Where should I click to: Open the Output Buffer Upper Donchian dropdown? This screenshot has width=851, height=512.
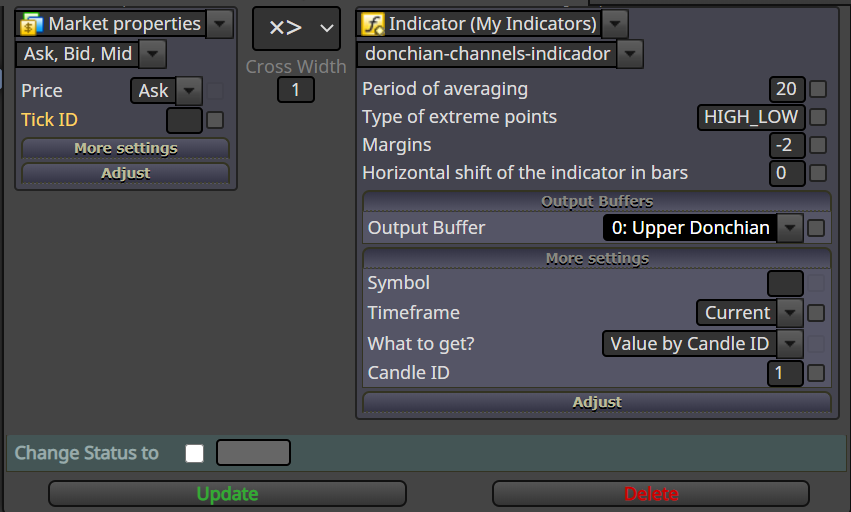point(790,228)
